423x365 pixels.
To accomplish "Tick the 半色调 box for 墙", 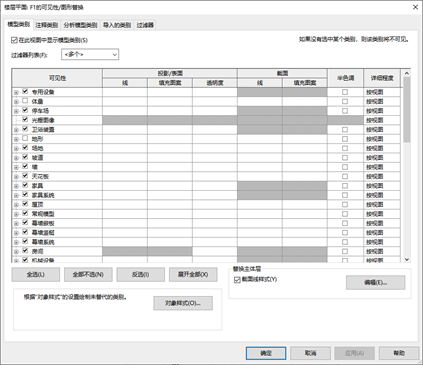I will pos(345,167).
